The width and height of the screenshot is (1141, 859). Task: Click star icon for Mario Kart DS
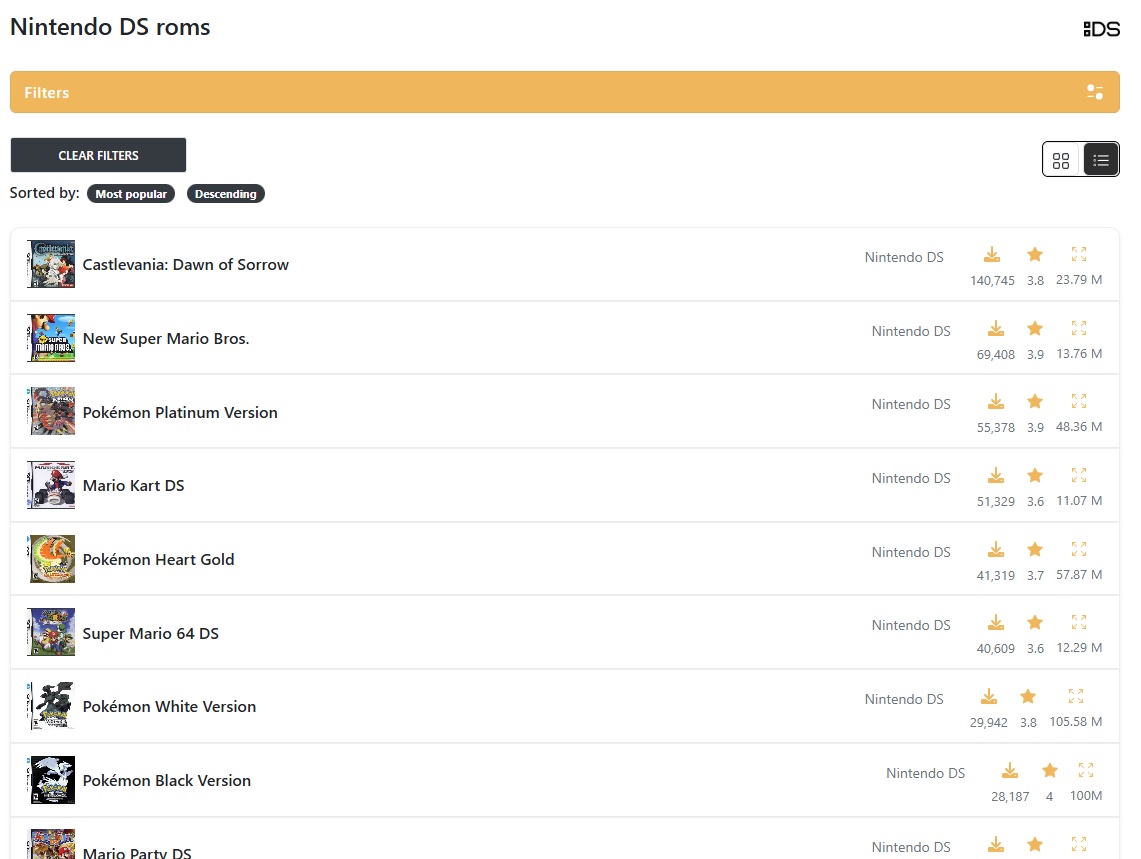point(1035,476)
